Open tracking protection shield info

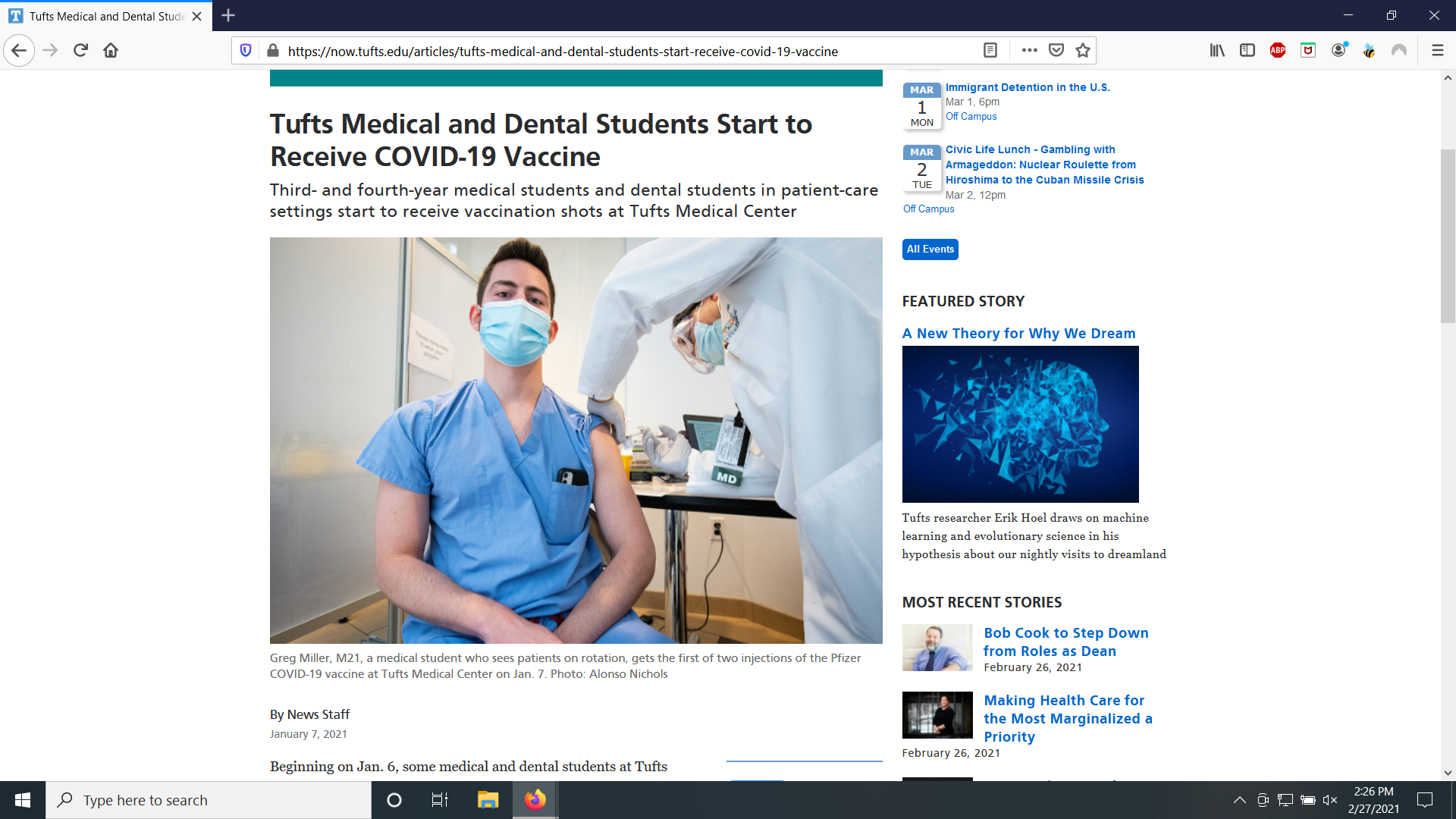246,51
